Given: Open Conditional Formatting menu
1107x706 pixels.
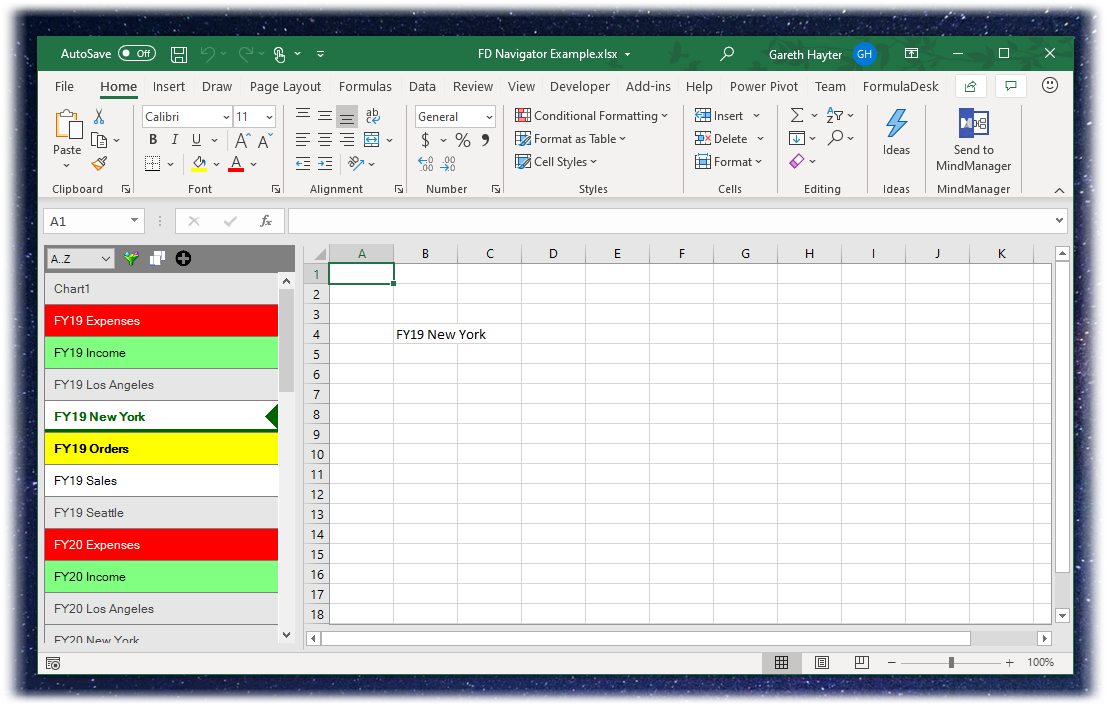Looking at the screenshot, I should pos(592,116).
